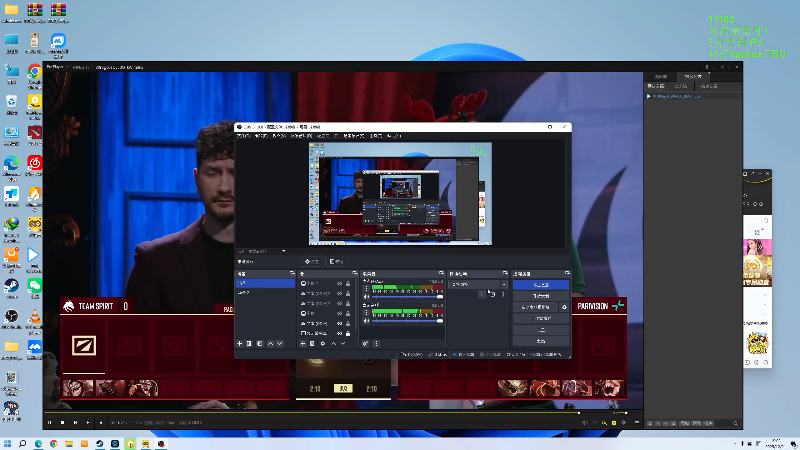
Task: Open advanced audio properties gear in OBS mixer
Action: tap(365, 343)
